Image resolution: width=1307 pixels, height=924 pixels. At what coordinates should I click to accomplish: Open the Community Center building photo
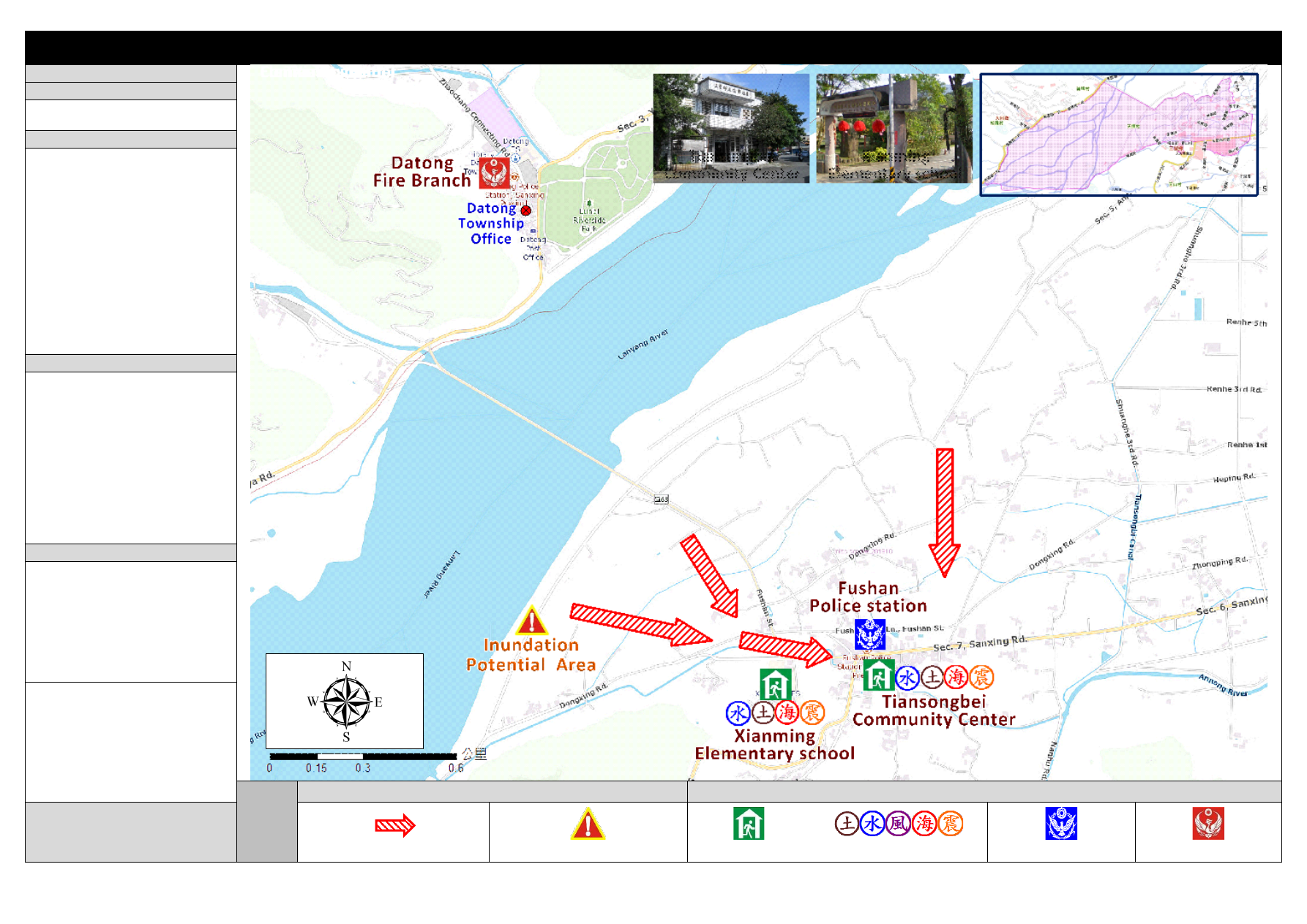pyautogui.click(x=731, y=128)
